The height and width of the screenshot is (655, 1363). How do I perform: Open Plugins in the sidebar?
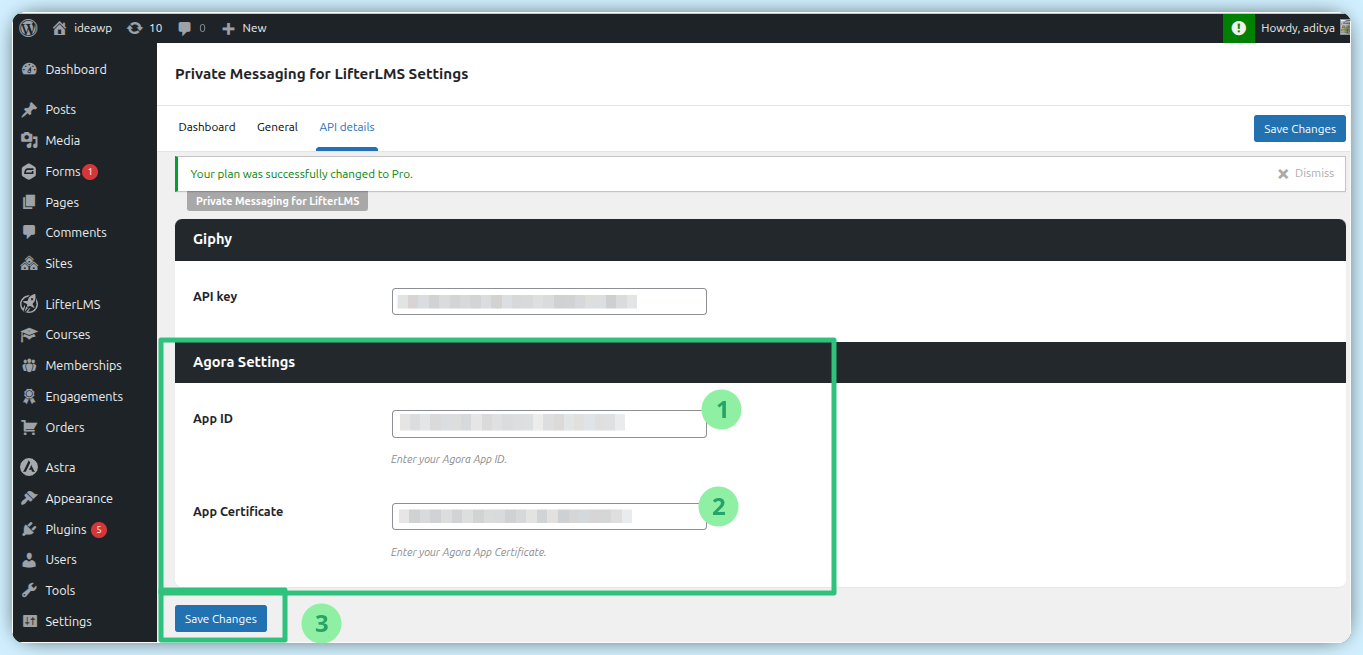(x=65, y=529)
